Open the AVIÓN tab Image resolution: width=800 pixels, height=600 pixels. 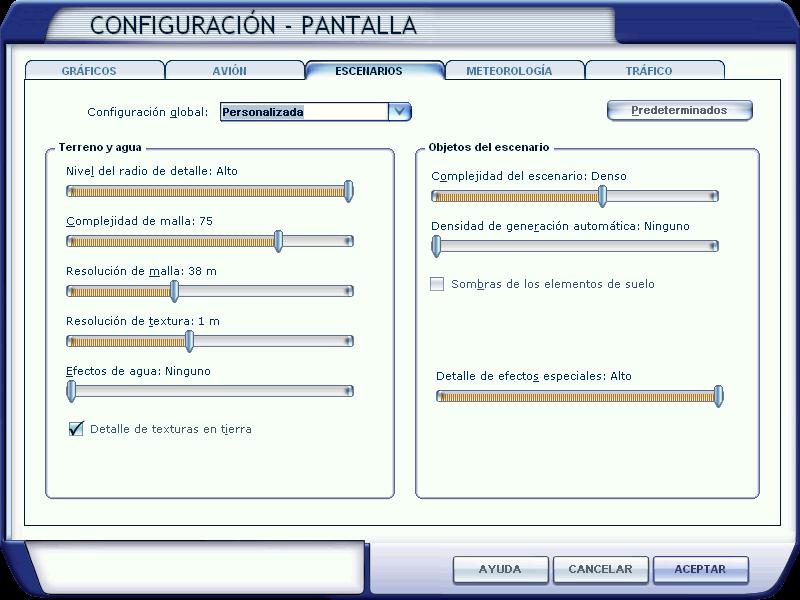(235, 70)
